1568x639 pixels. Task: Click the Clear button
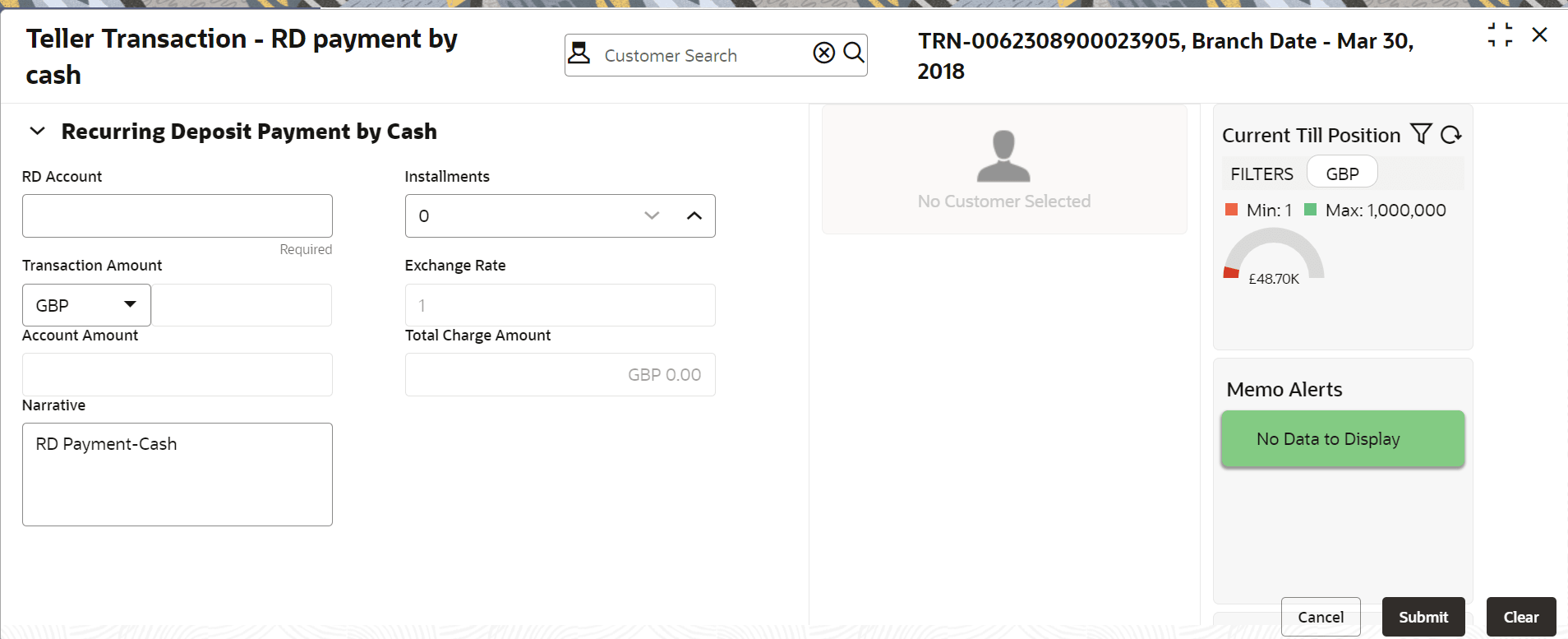[1521, 617]
